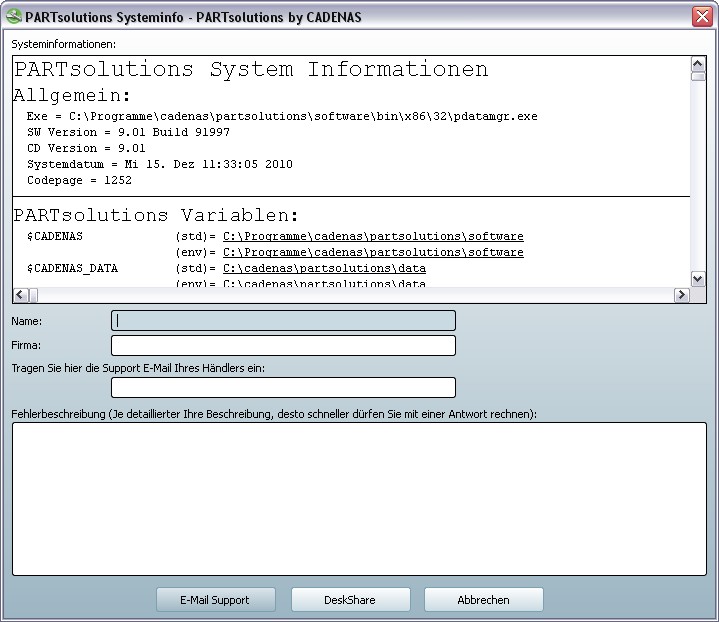Screen dimensions: 719x622
Task: Cancel with the Abbrechen button
Action: pyautogui.click(x=483, y=600)
